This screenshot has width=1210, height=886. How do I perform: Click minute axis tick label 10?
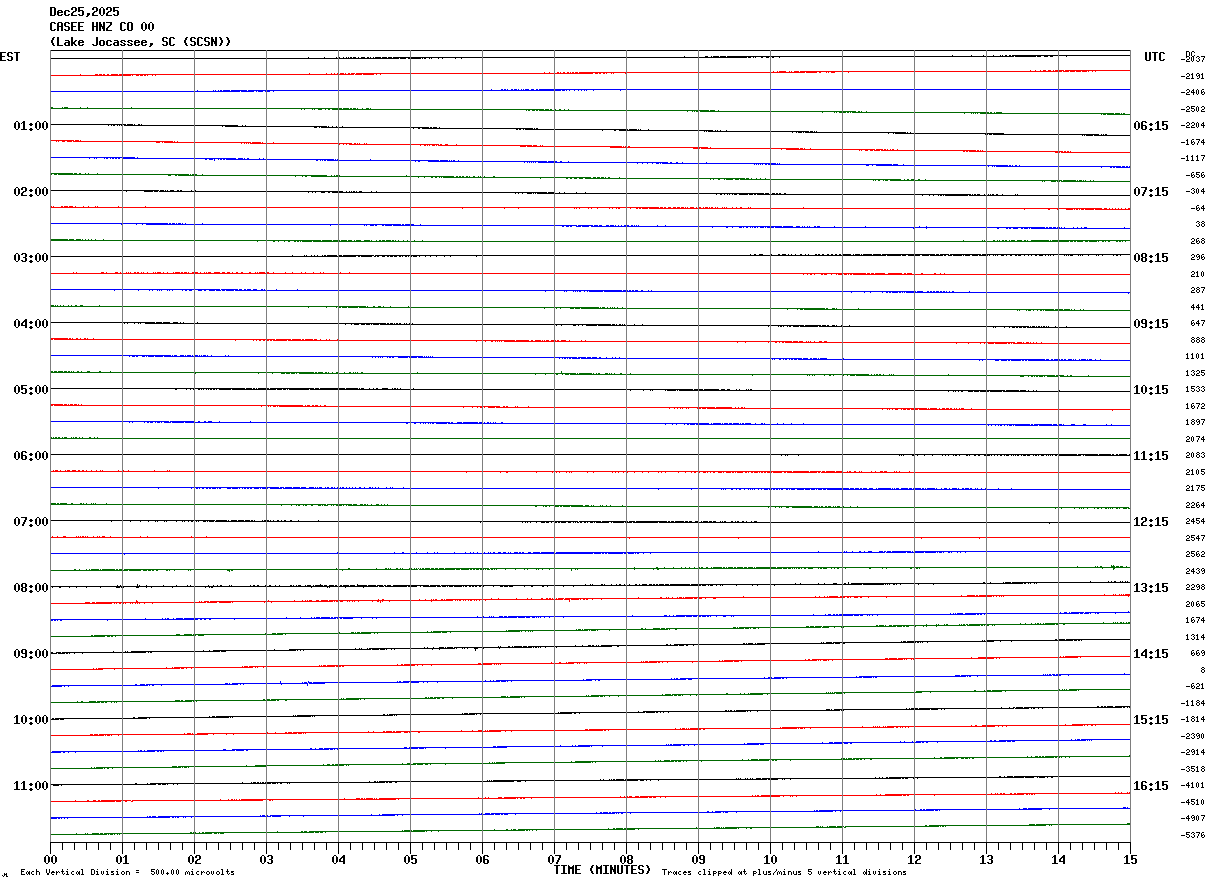[x=770, y=859]
